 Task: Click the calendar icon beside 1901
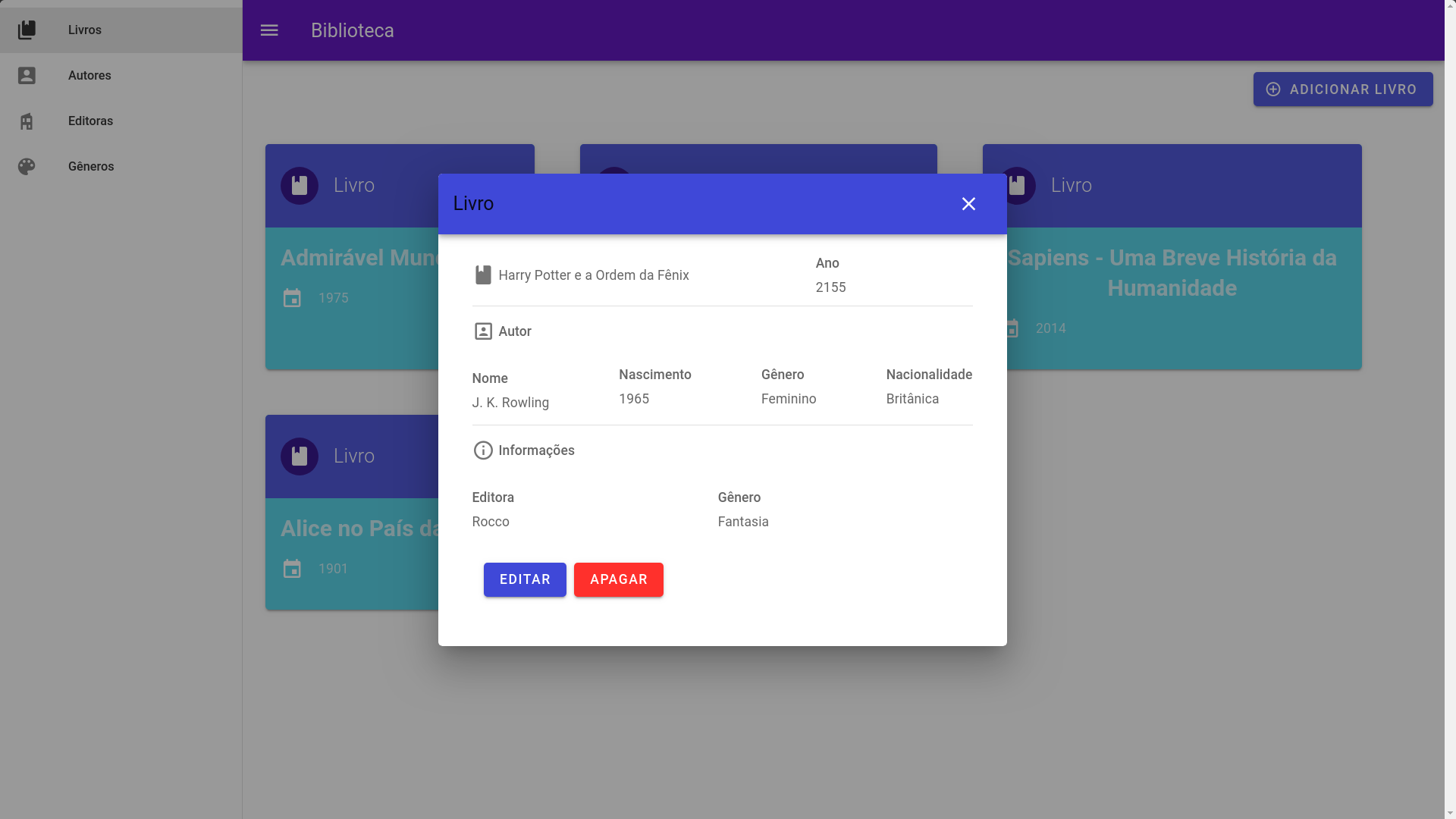click(292, 569)
